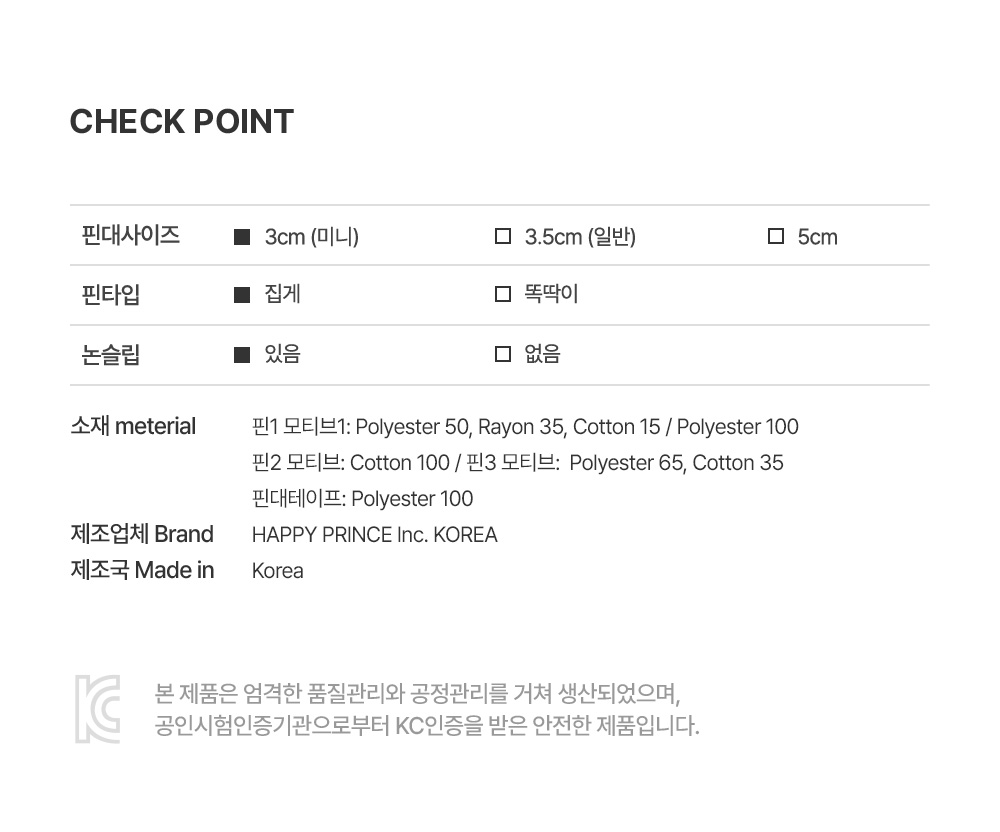This screenshot has height=832, width=1000.
Task: Click the 핀1 모티브1 material line
Action: (x=525, y=427)
